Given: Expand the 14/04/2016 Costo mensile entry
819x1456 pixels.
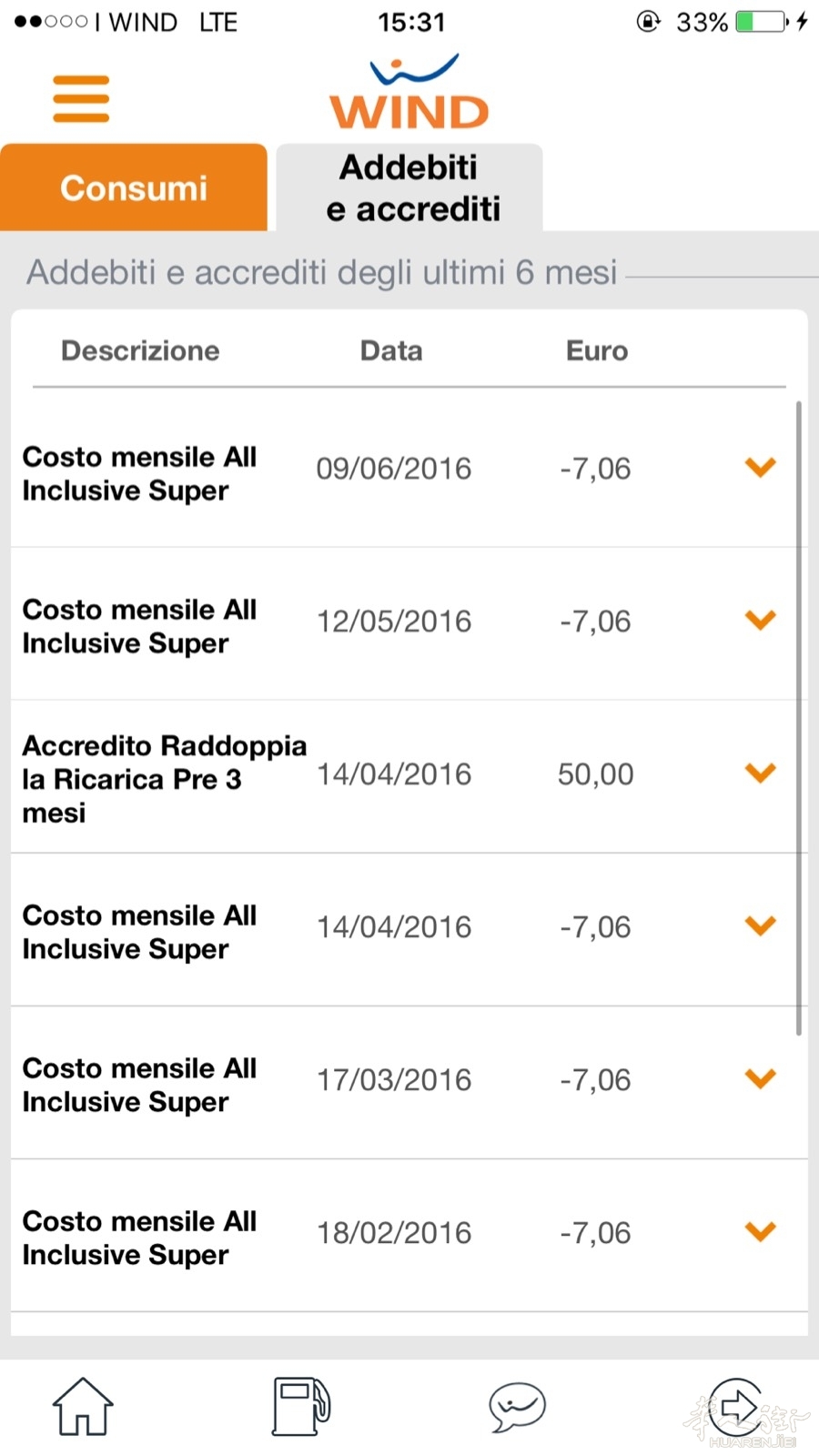Looking at the screenshot, I should [760, 926].
